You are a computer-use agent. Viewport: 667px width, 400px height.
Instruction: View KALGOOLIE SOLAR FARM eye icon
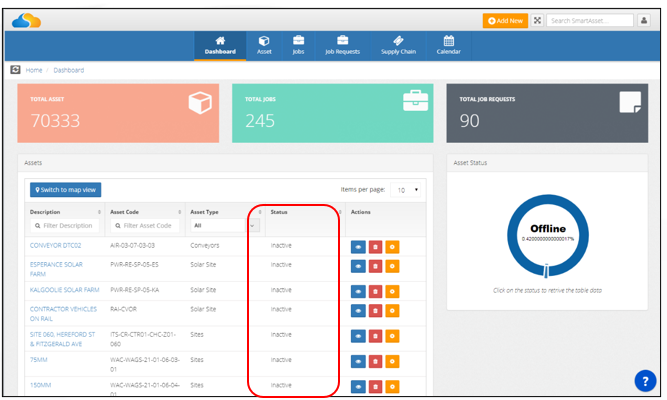358,291
